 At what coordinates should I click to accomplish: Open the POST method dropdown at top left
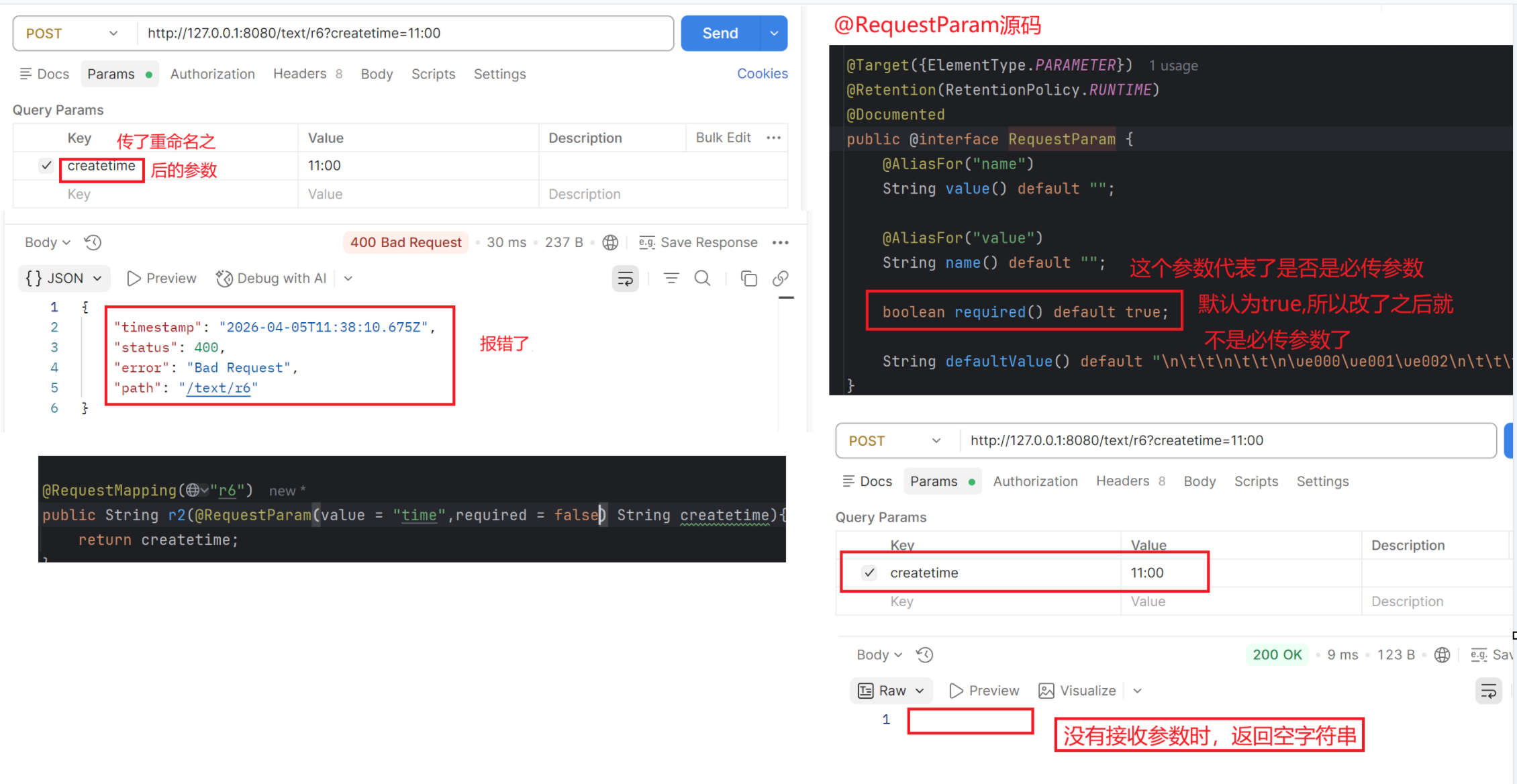point(72,34)
